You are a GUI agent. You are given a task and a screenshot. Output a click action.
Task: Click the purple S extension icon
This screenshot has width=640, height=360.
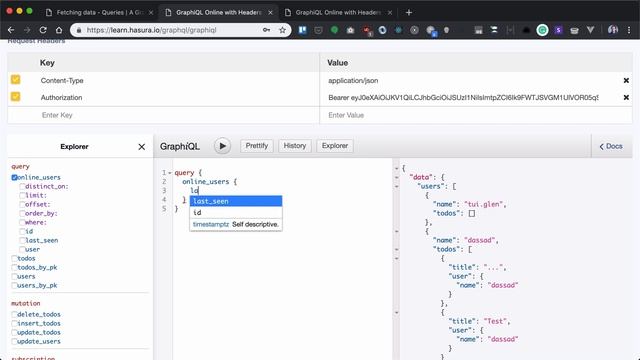point(558,30)
